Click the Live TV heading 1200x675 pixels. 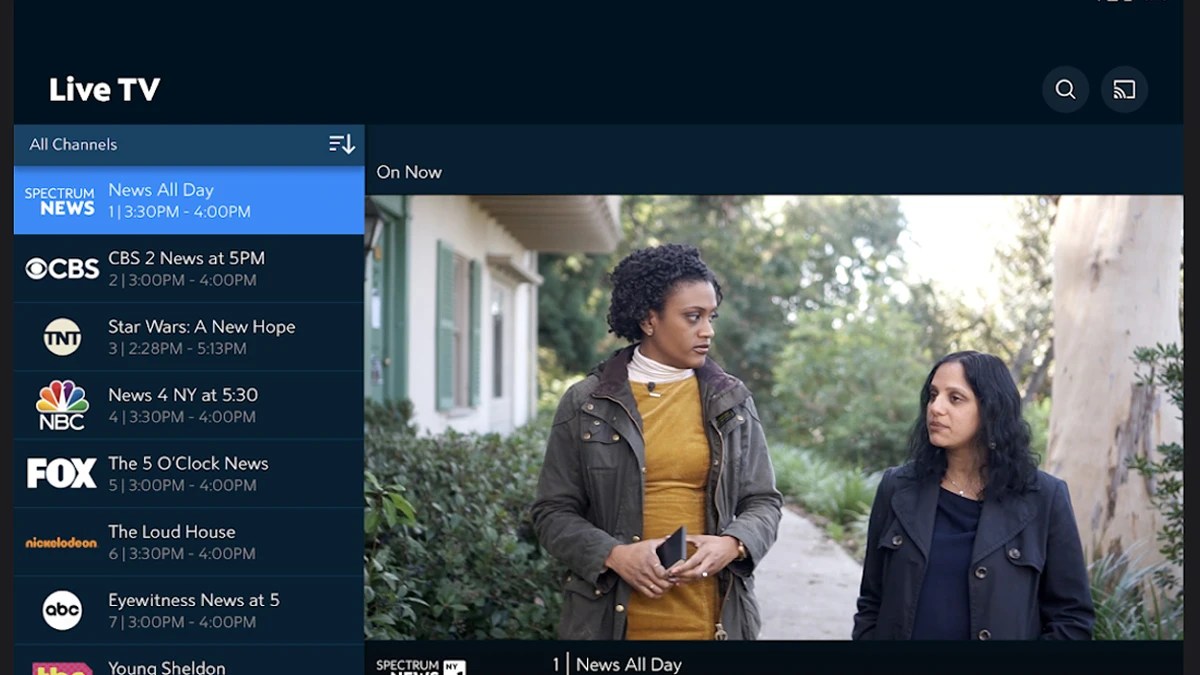(x=103, y=89)
